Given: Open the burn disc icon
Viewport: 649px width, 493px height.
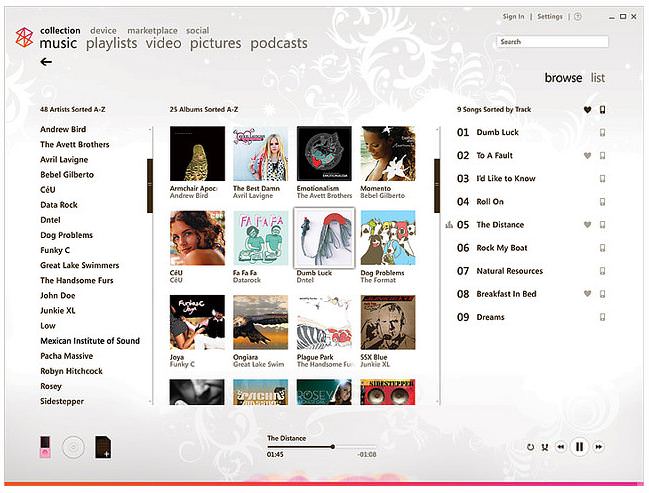Looking at the screenshot, I should tap(73, 447).
